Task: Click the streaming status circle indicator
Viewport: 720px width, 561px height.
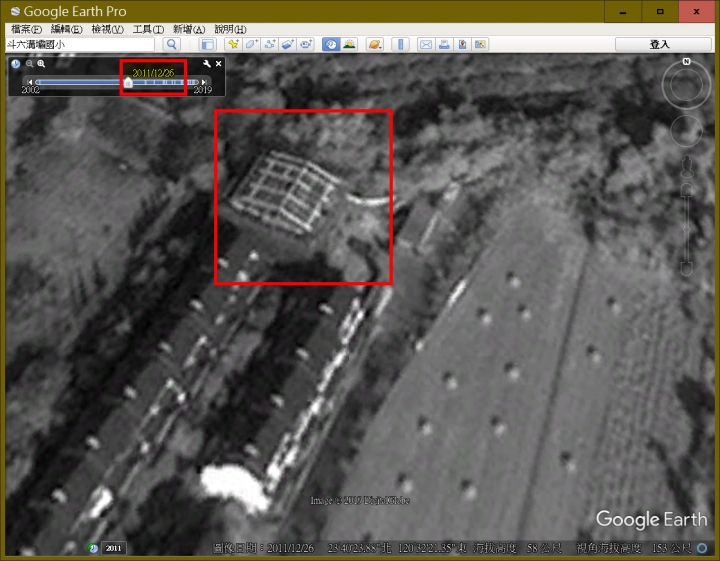Action: (702, 548)
